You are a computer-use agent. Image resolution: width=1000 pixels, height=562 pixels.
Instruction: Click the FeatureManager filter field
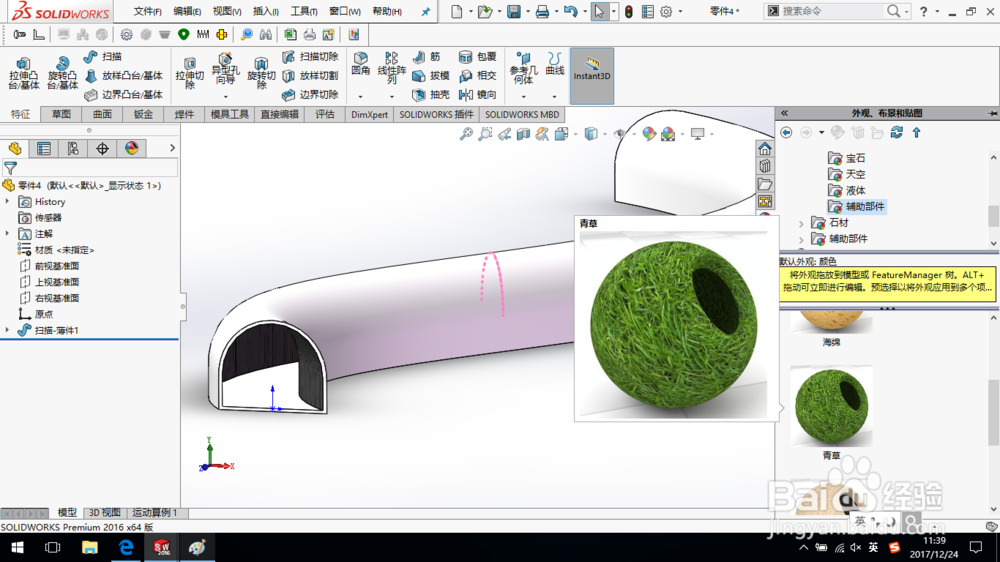tap(89, 168)
